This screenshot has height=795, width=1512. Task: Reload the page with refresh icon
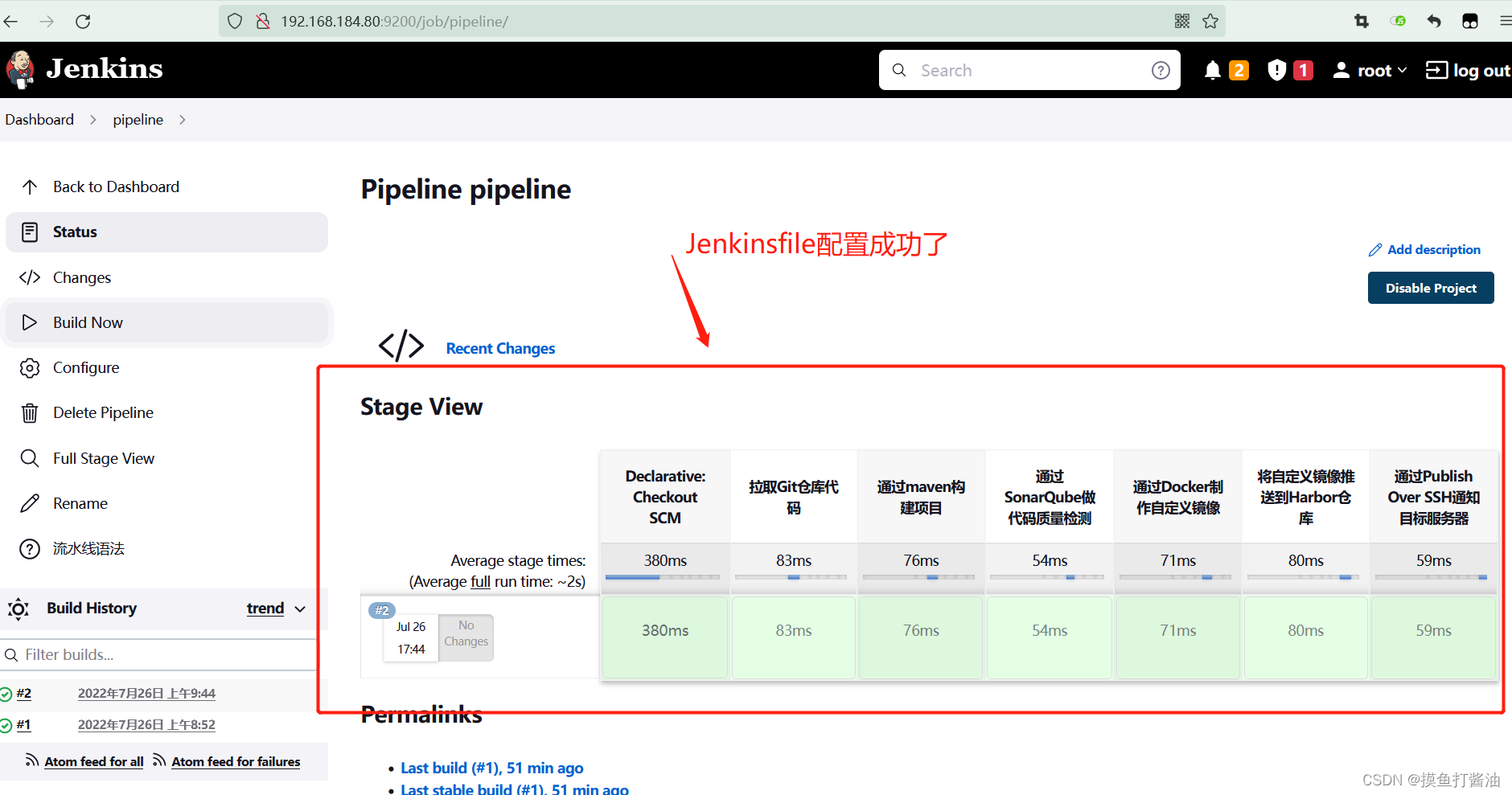[83, 21]
